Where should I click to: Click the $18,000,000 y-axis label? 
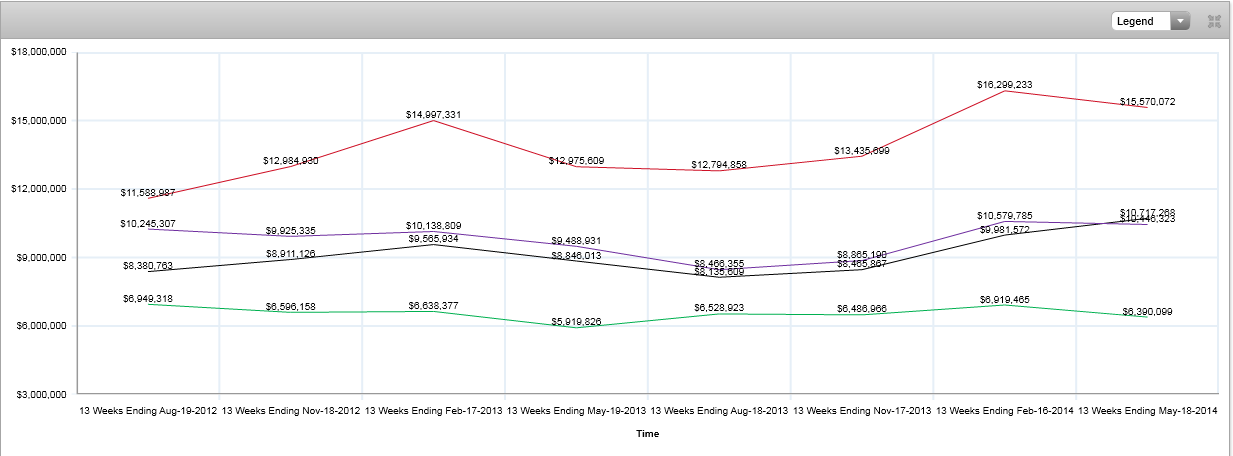click(x=38, y=52)
